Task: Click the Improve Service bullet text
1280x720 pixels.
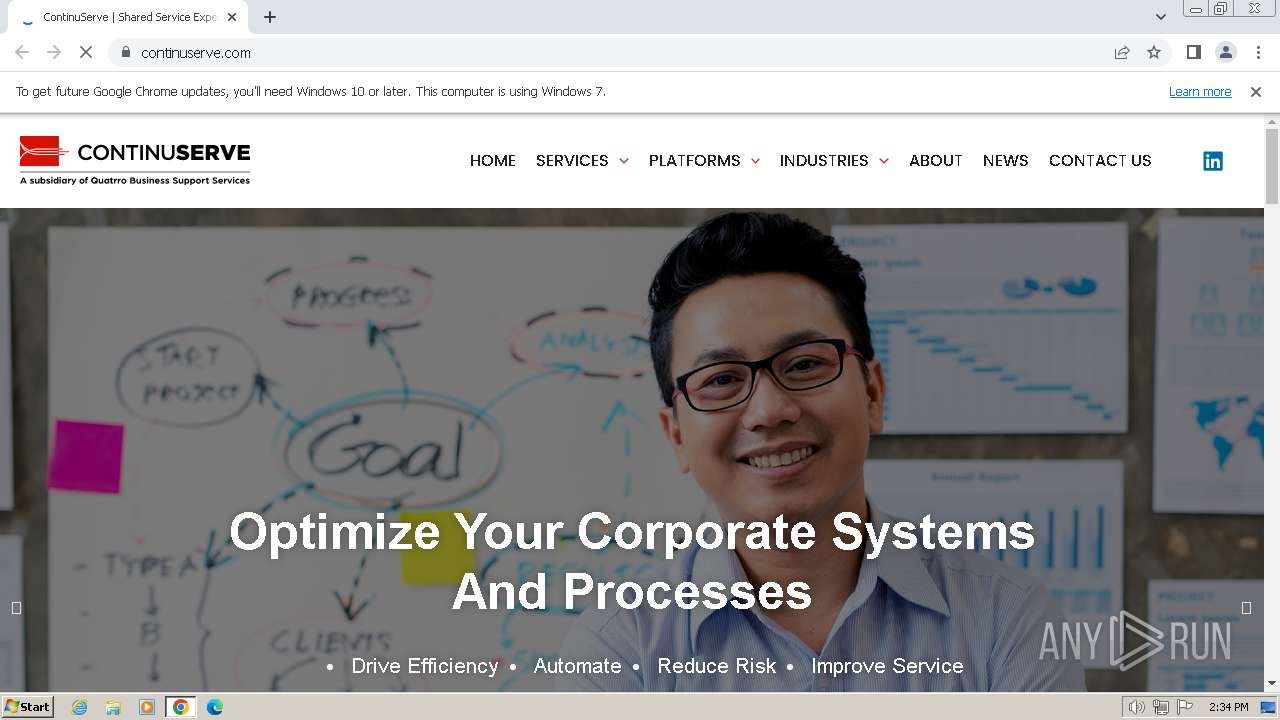Action: tap(887, 666)
